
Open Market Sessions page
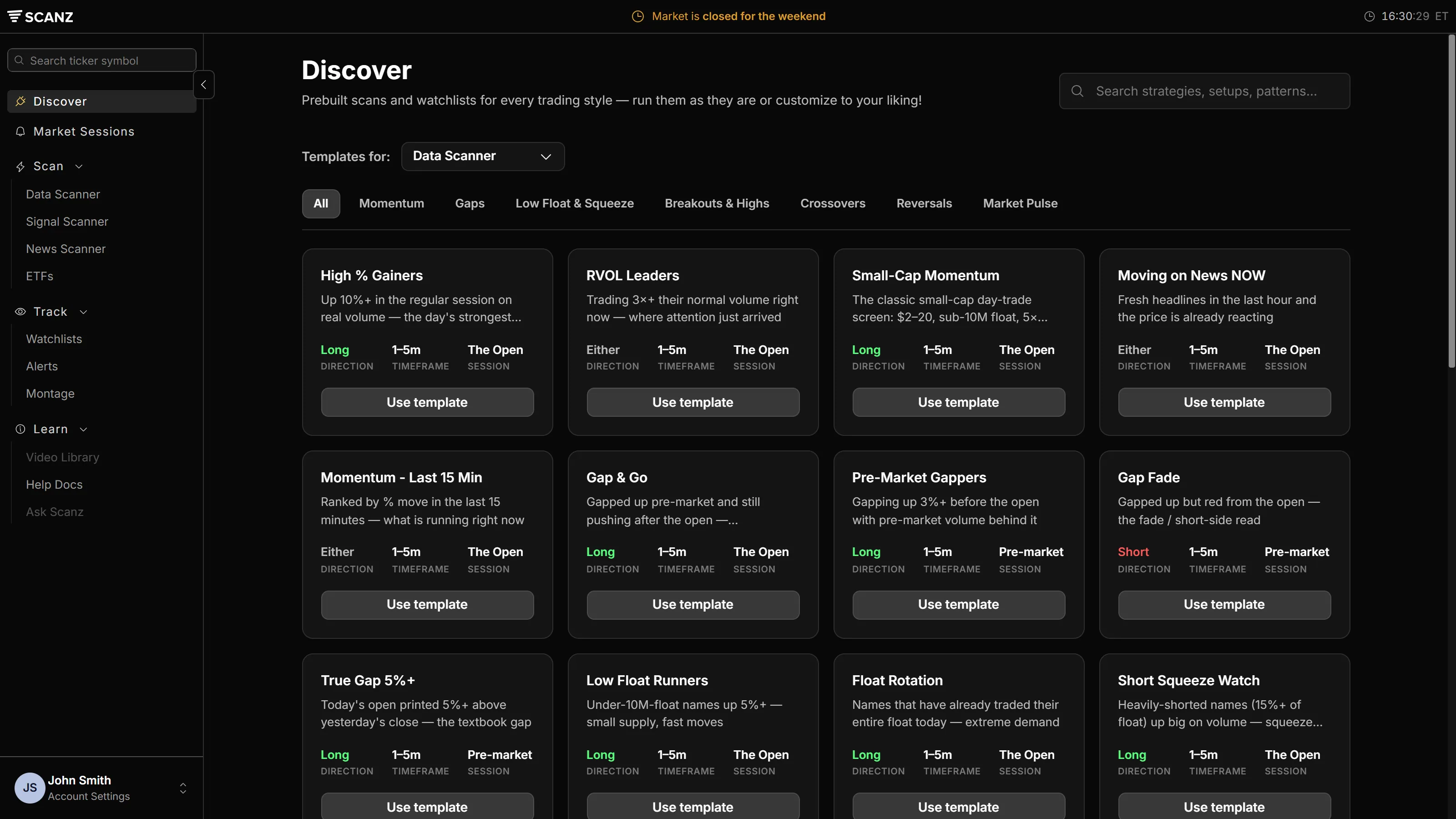pyautogui.click(x=84, y=131)
